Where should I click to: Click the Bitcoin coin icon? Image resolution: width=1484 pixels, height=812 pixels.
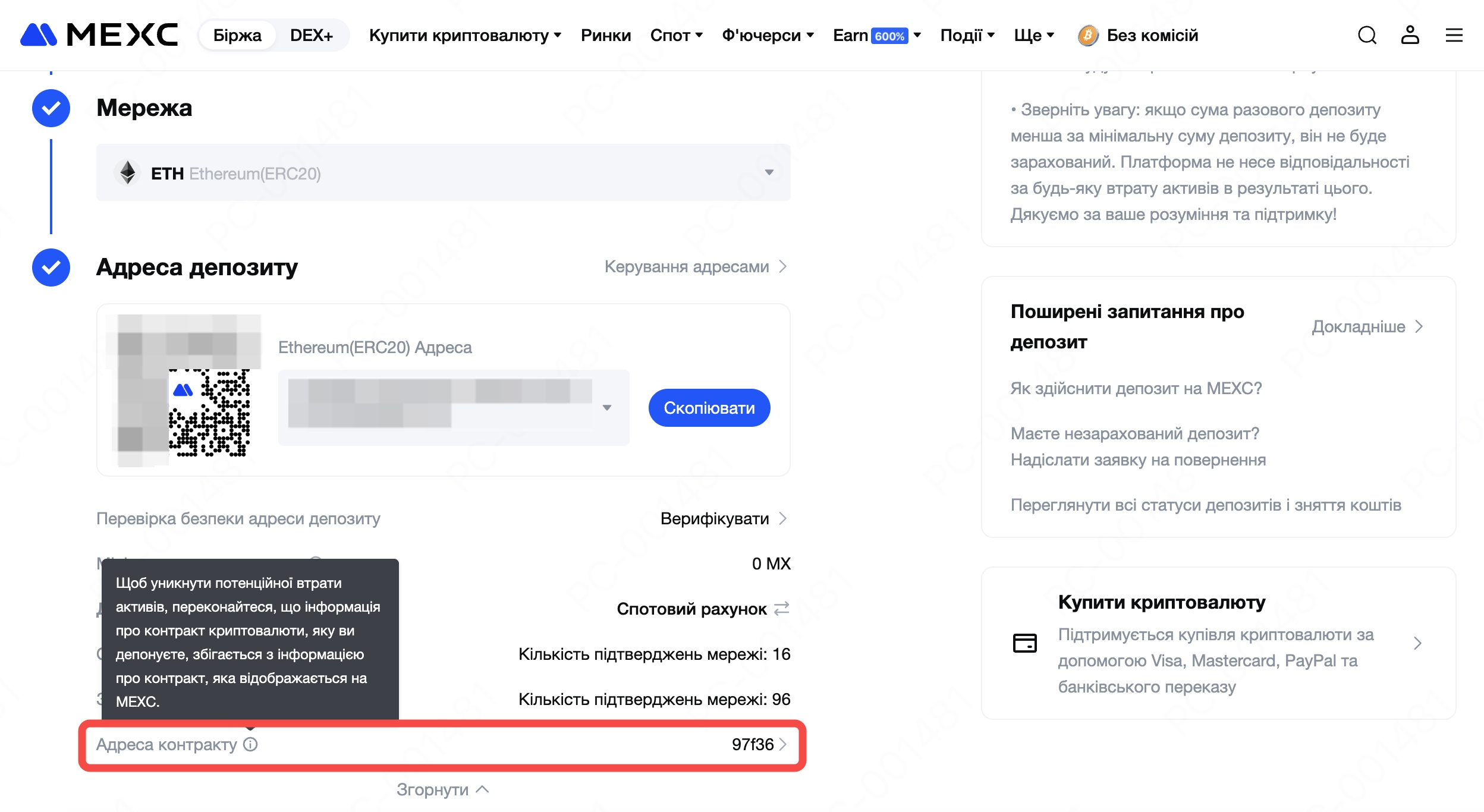1087,36
